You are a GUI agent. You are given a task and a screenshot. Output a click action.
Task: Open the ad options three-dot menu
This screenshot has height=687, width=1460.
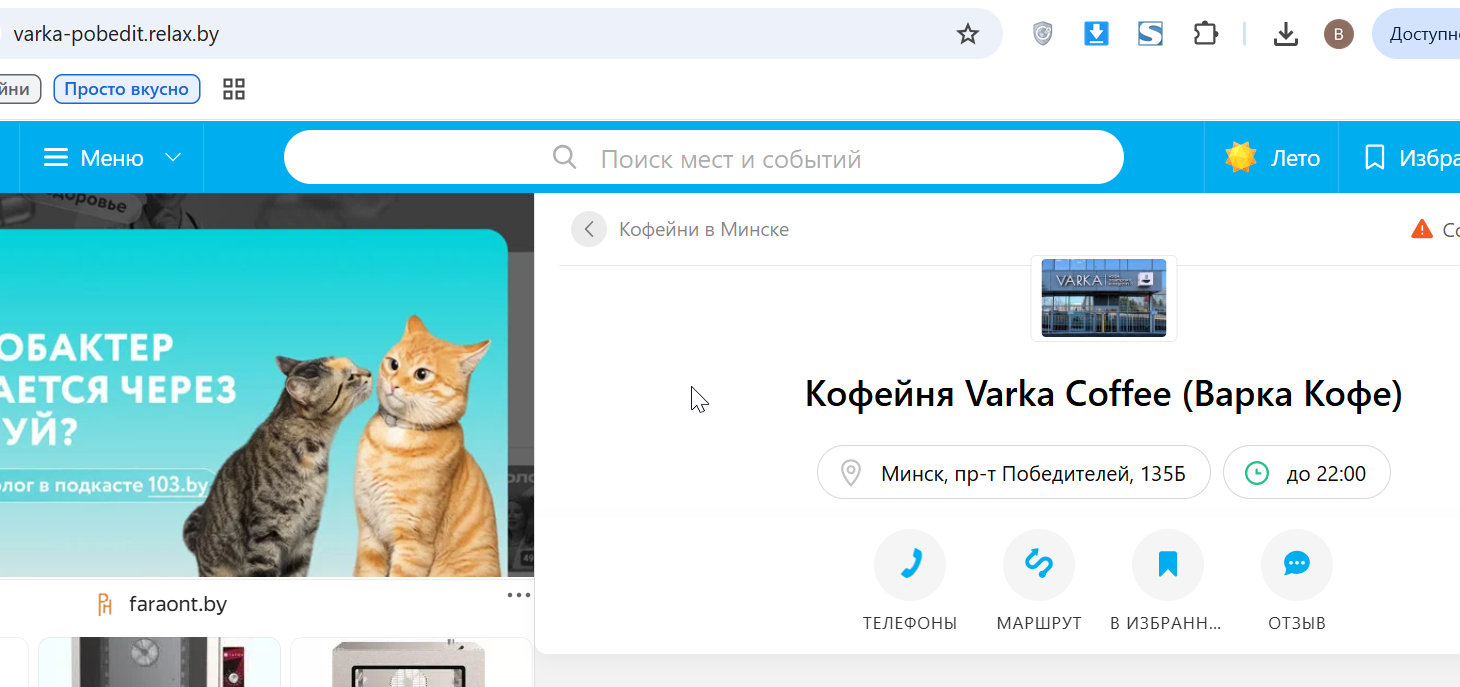pyautogui.click(x=518, y=595)
